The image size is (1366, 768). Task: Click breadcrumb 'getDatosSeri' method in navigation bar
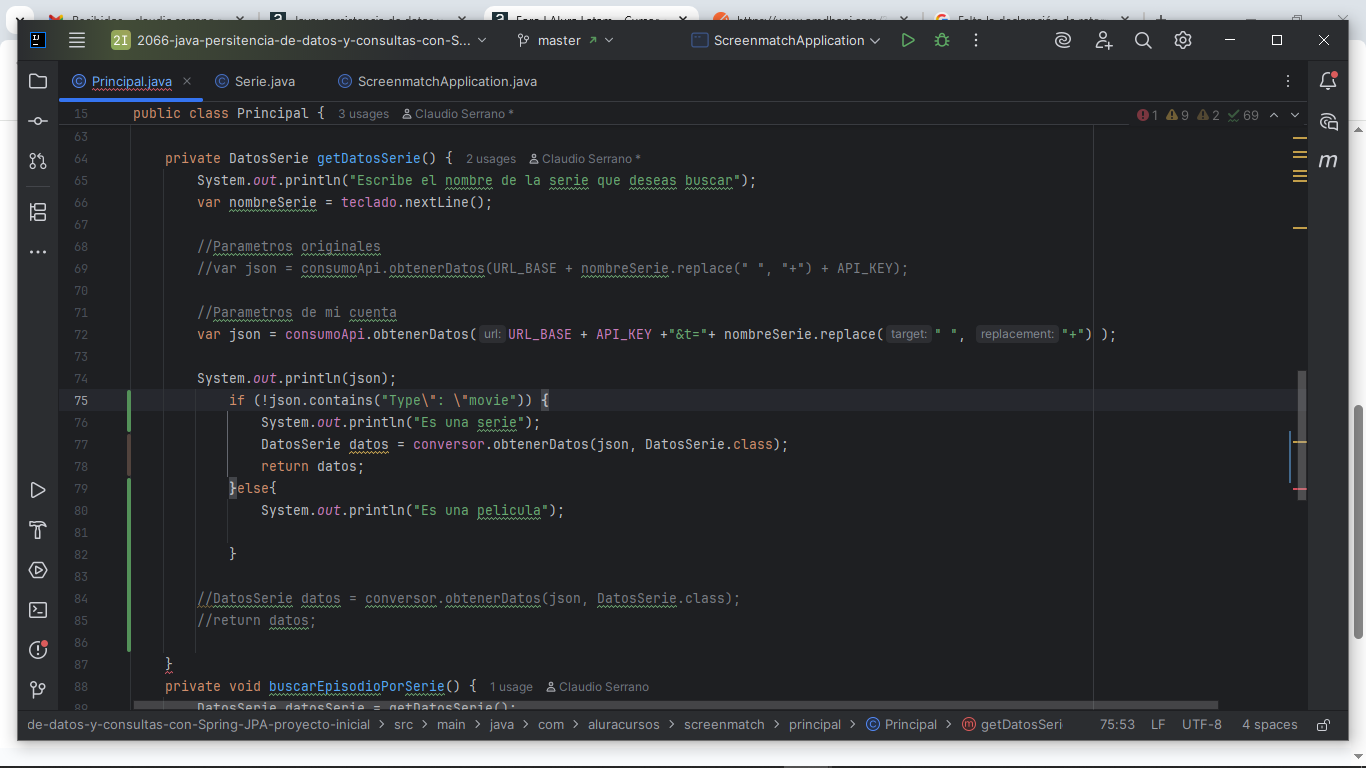coord(1012,725)
